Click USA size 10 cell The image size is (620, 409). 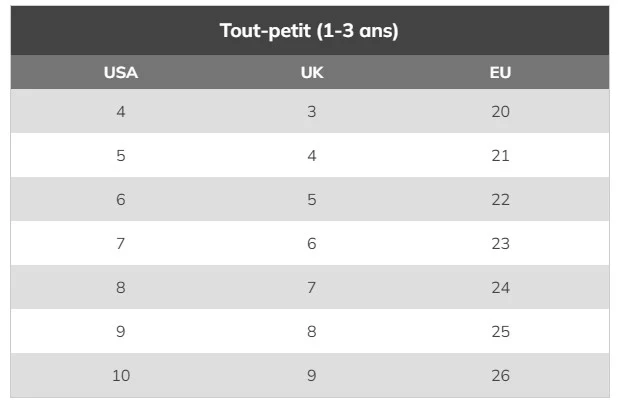point(121,376)
